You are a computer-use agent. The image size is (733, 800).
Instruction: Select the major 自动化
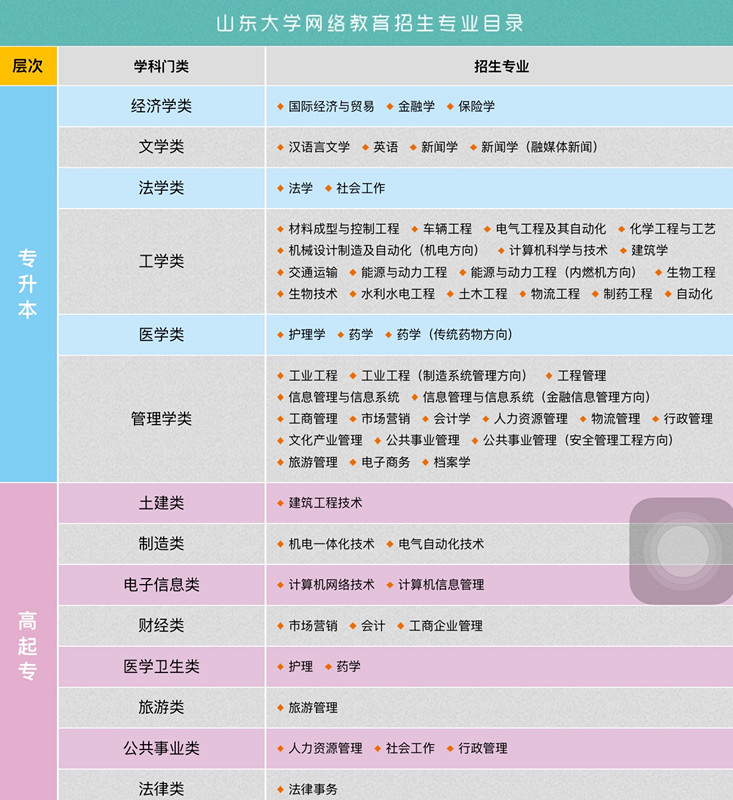coord(694,294)
